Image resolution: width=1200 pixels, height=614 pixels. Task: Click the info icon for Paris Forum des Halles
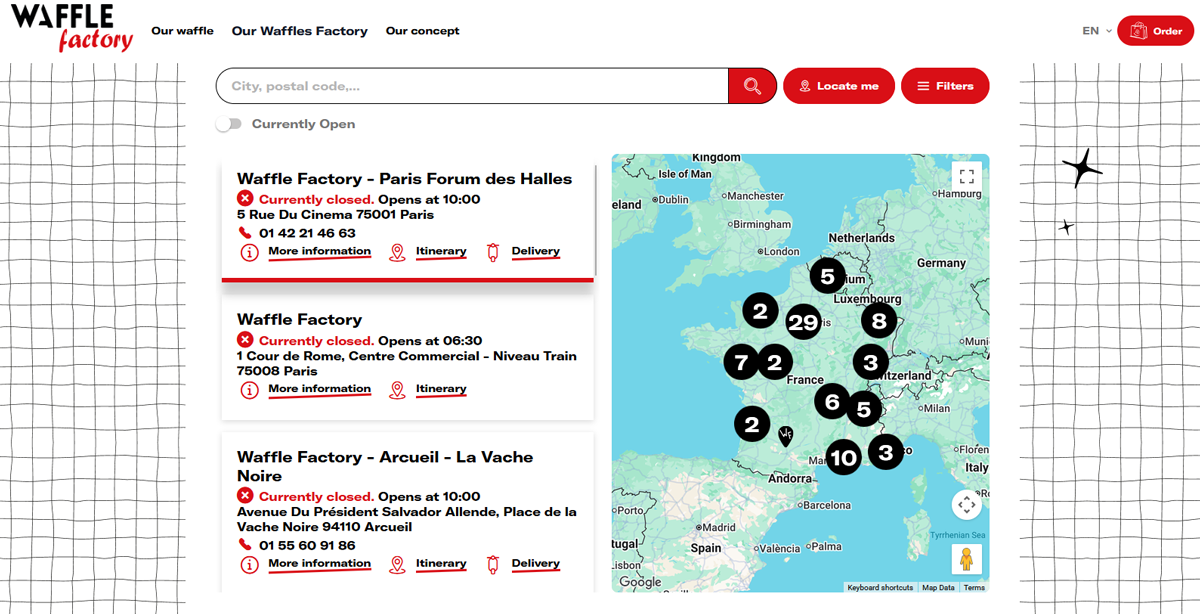[x=249, y=252]
